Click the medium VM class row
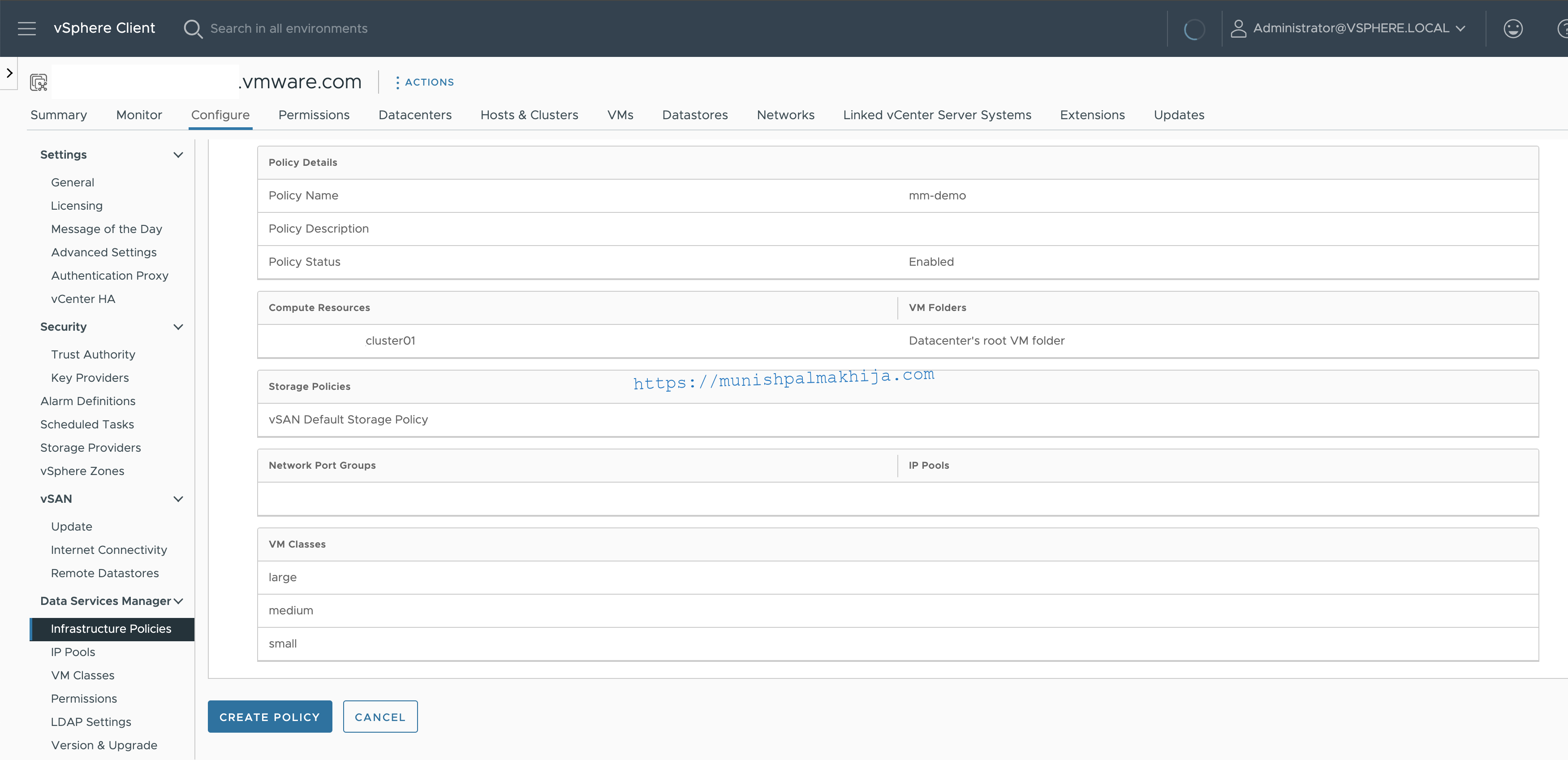This screenshot has width=1568, height=760. tap(898, 611)
